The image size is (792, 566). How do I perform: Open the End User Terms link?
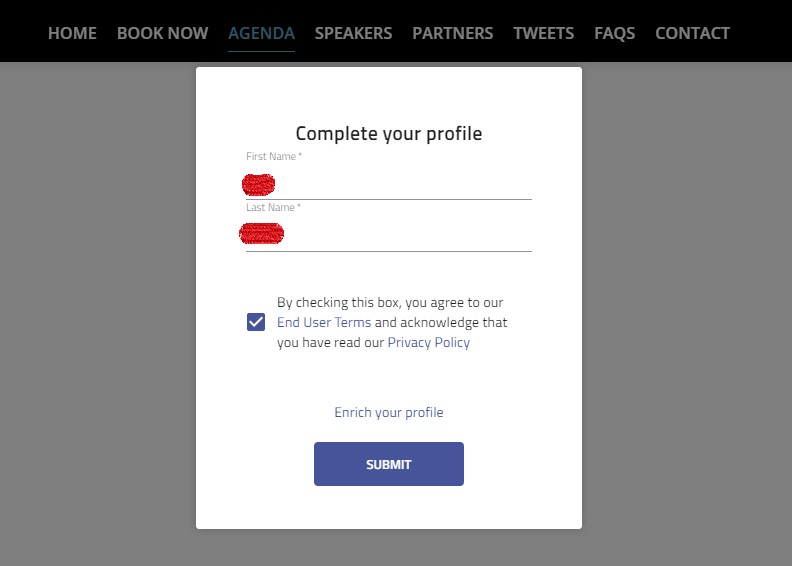click(x=324, y=322)
